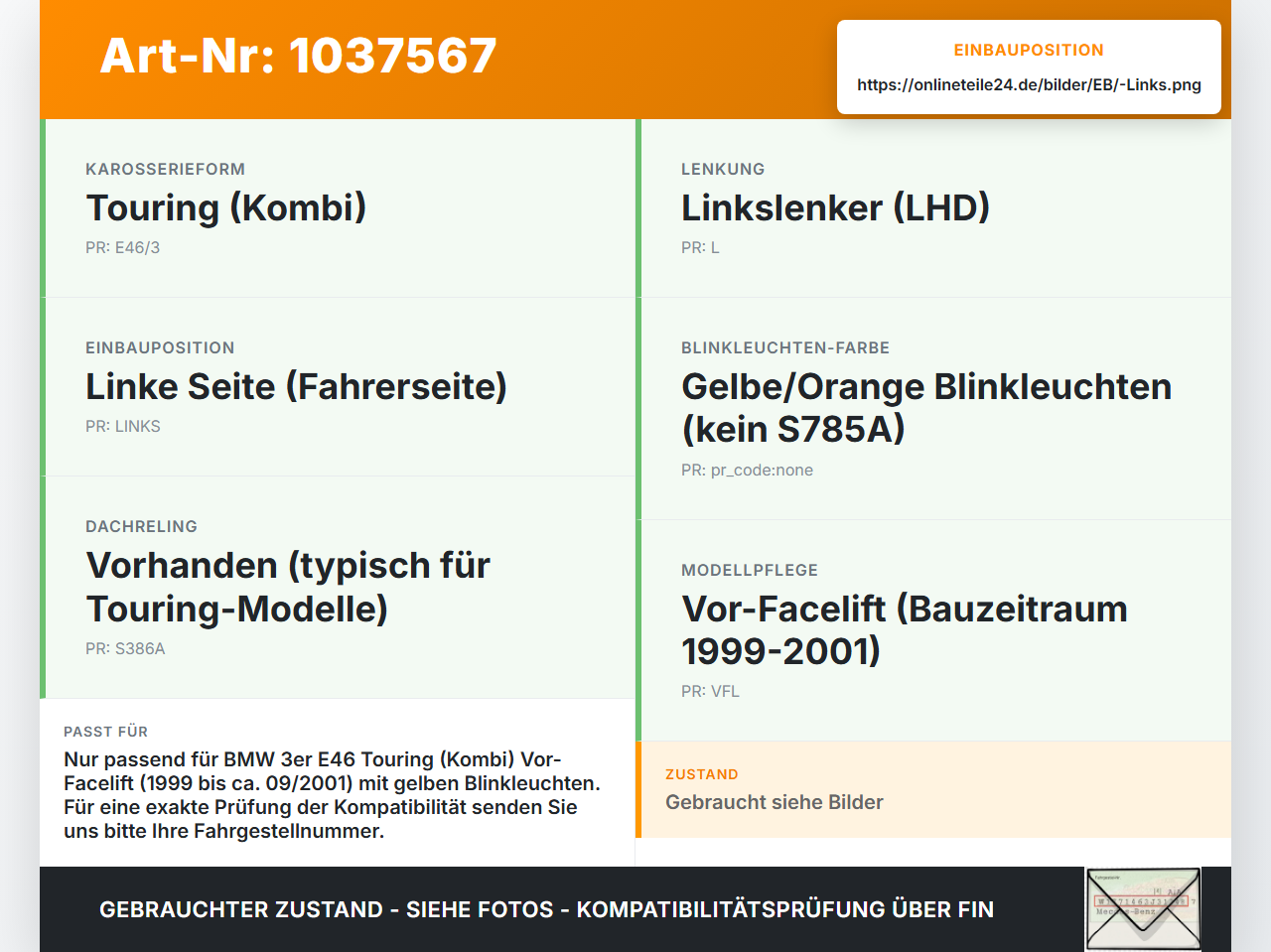Click the dark footer banner text
The image size is (1271, 952).
(x=546, y=909)
